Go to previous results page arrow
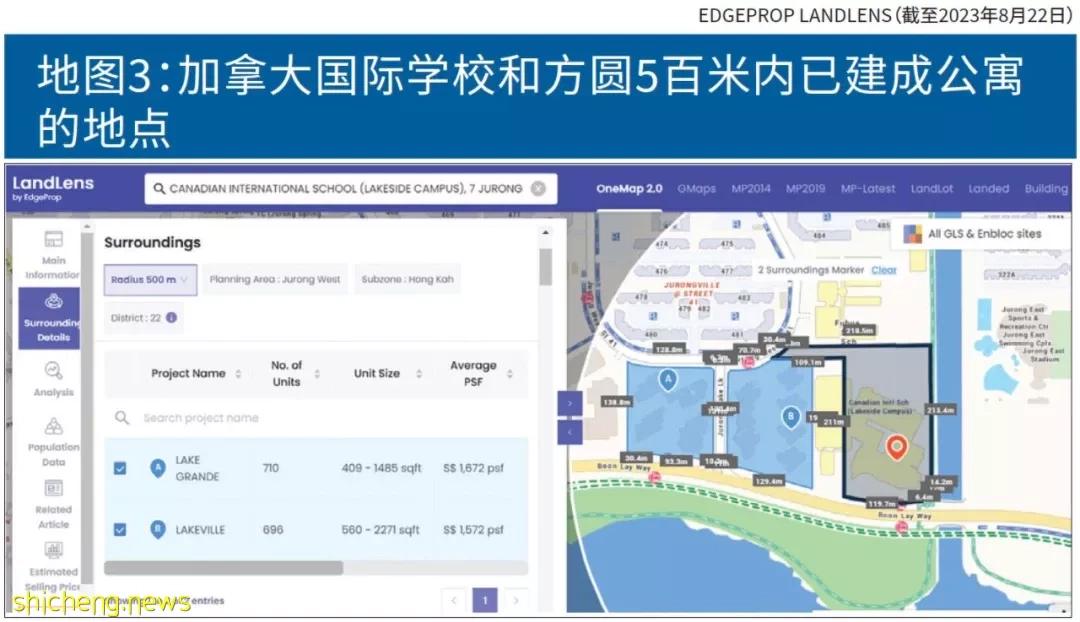Image resolution: width=1080 pixels, height=622 pixels. (454, 601)
